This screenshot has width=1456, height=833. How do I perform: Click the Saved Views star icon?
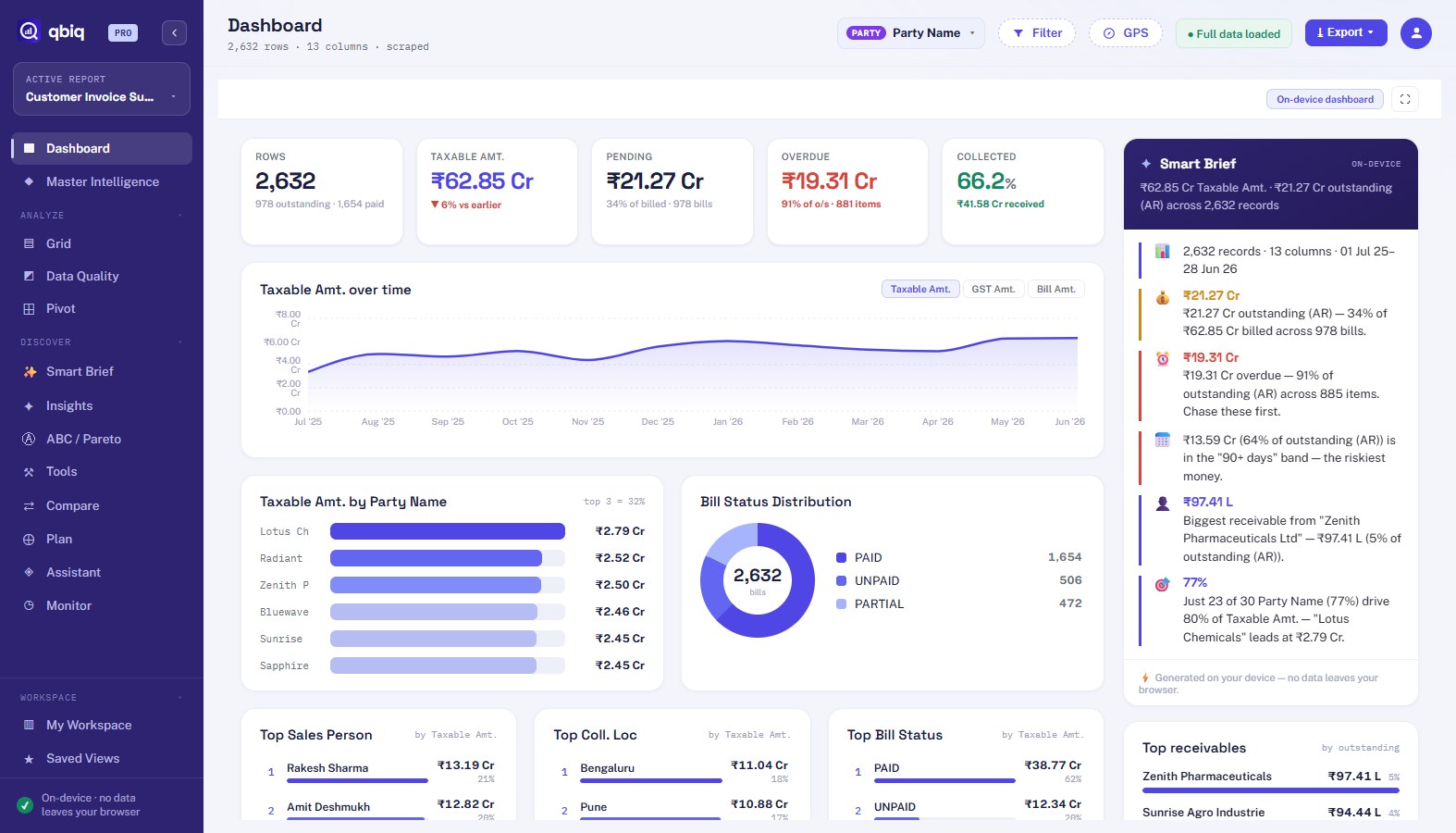click(x=29, y=758)
